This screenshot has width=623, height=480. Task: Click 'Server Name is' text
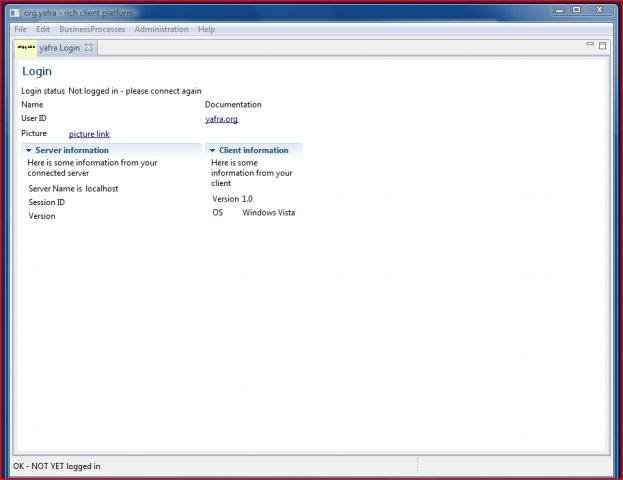pos(55,189)
